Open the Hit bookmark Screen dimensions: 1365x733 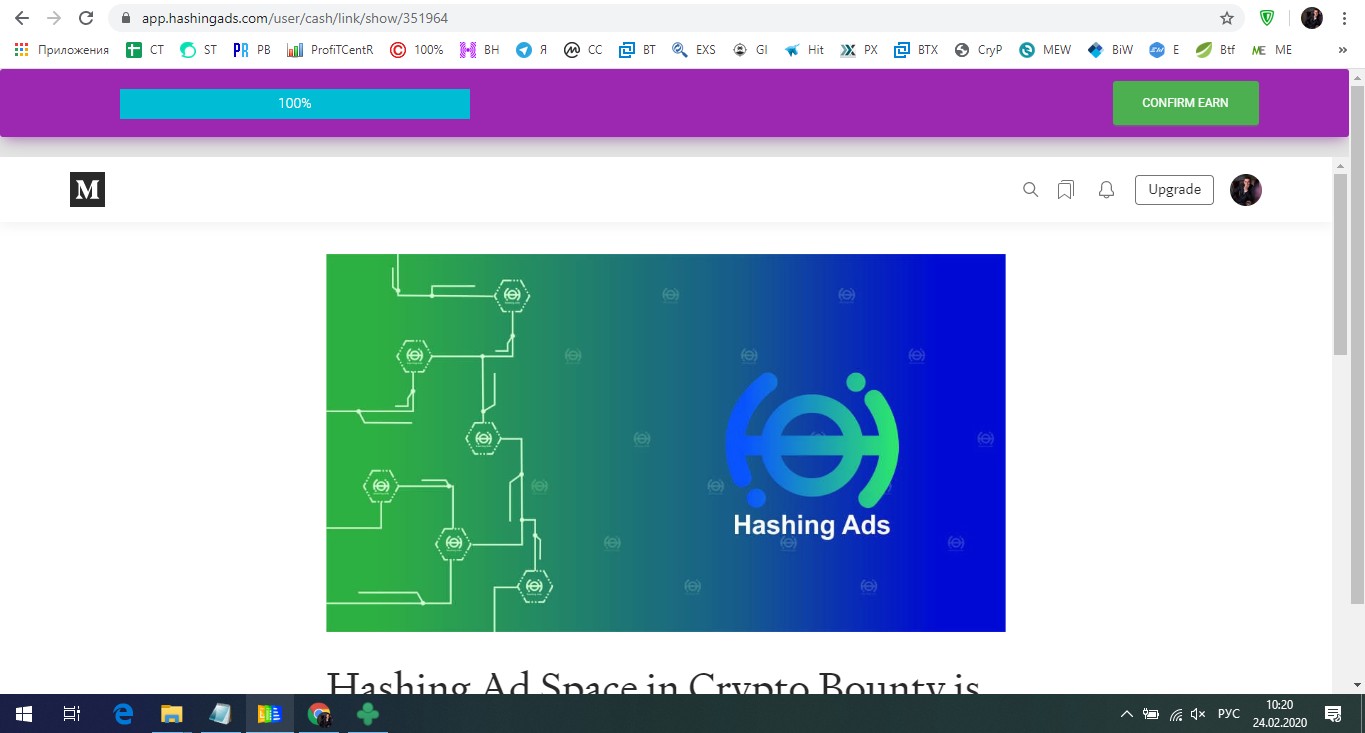804,50
